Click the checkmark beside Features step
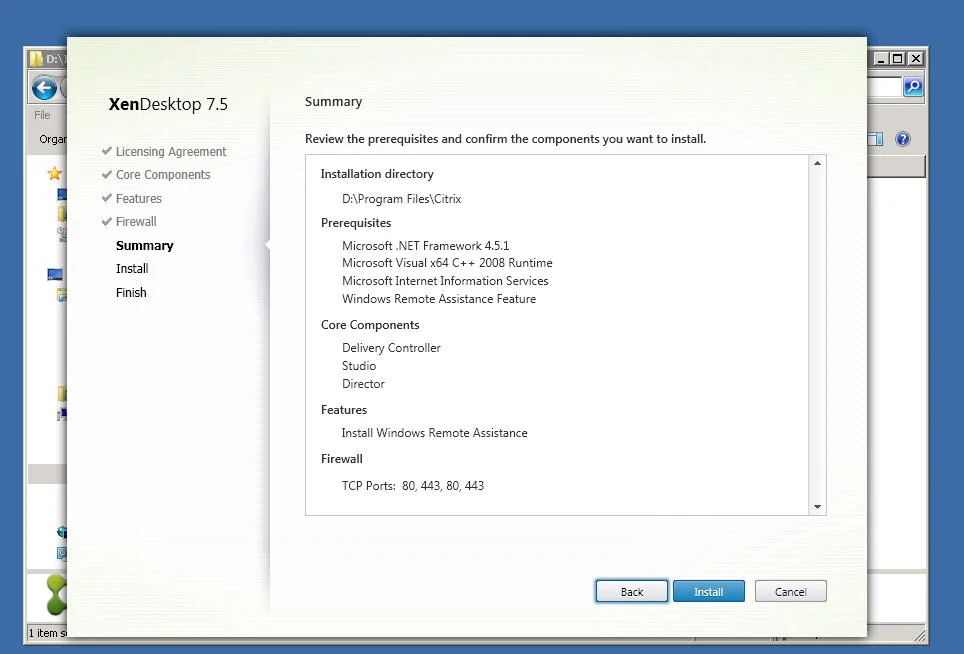This screenshot has height=654, width=964. coord(106,198)
